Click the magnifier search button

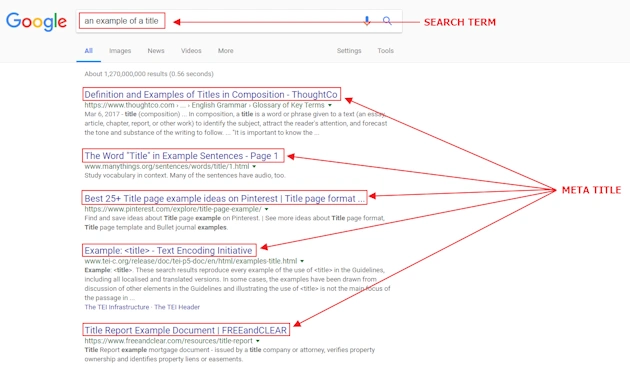tap(387, 21)
